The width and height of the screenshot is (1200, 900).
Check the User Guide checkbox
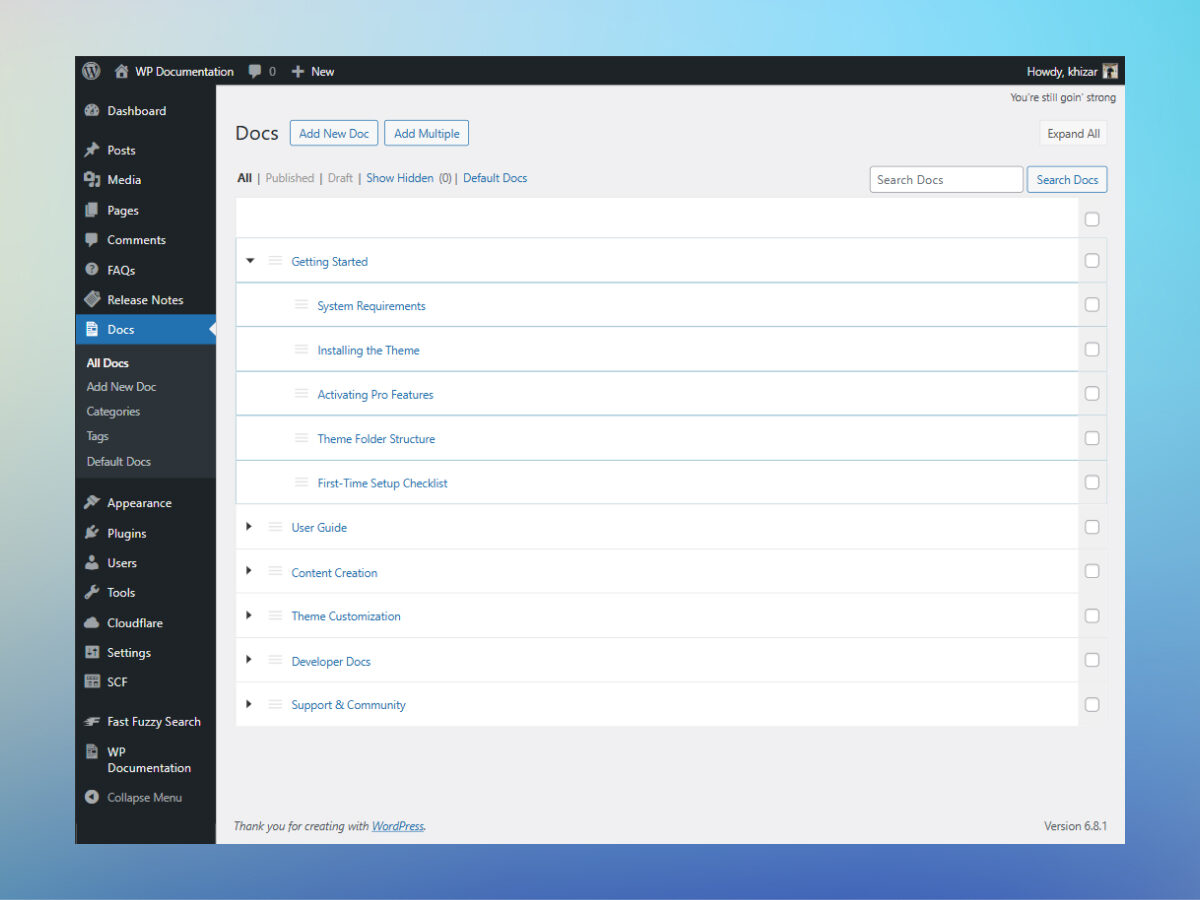[x=1092, y=527]
